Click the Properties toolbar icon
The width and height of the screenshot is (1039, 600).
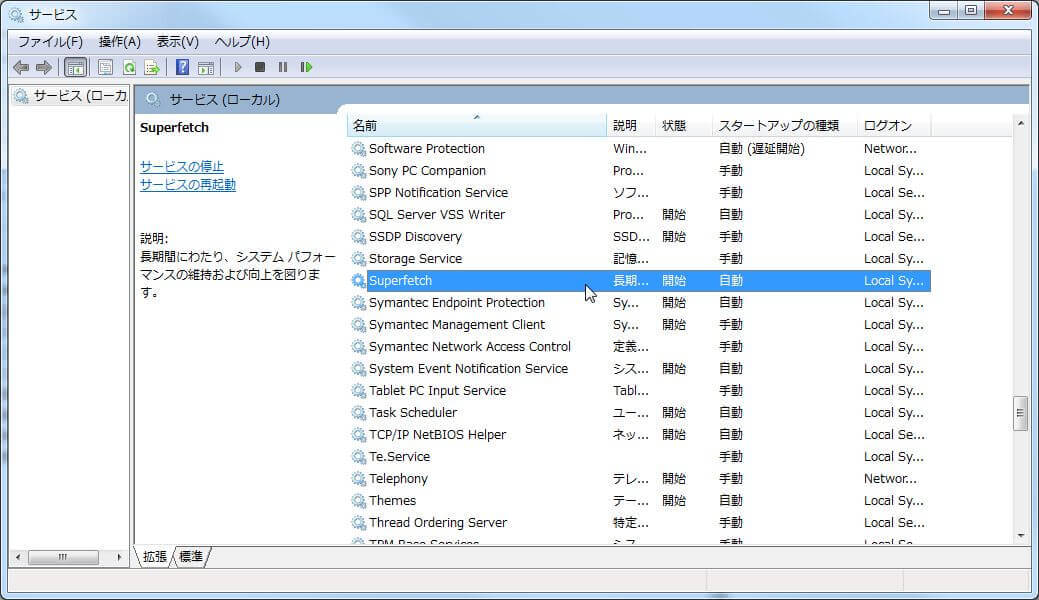click(x=105, y=67)
